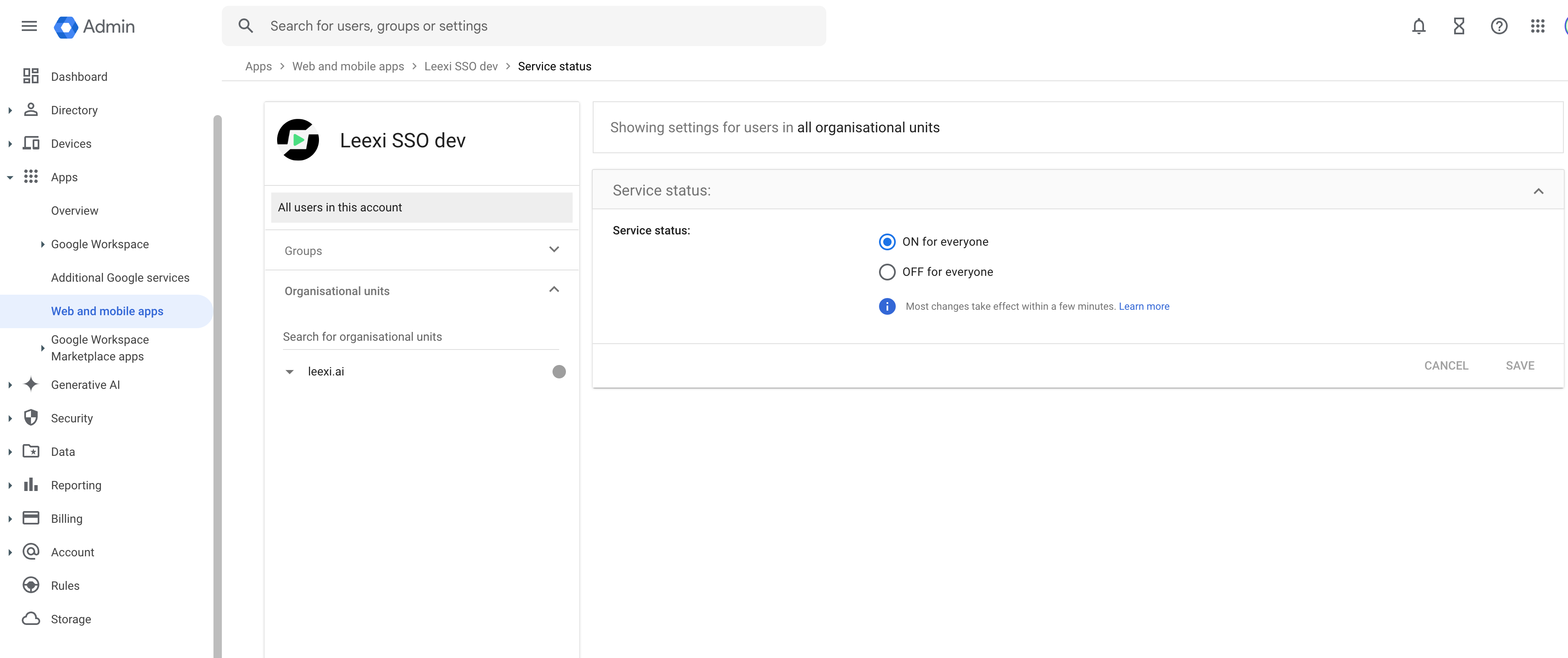1568x658 pixels.
Task: Click the Service status breadcrumb text
Action: (x=555, y=67)
